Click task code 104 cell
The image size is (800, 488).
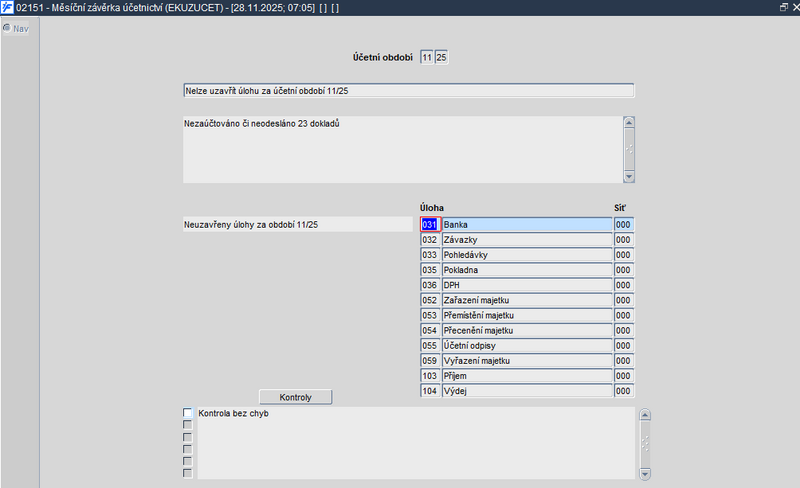point(430,391)
